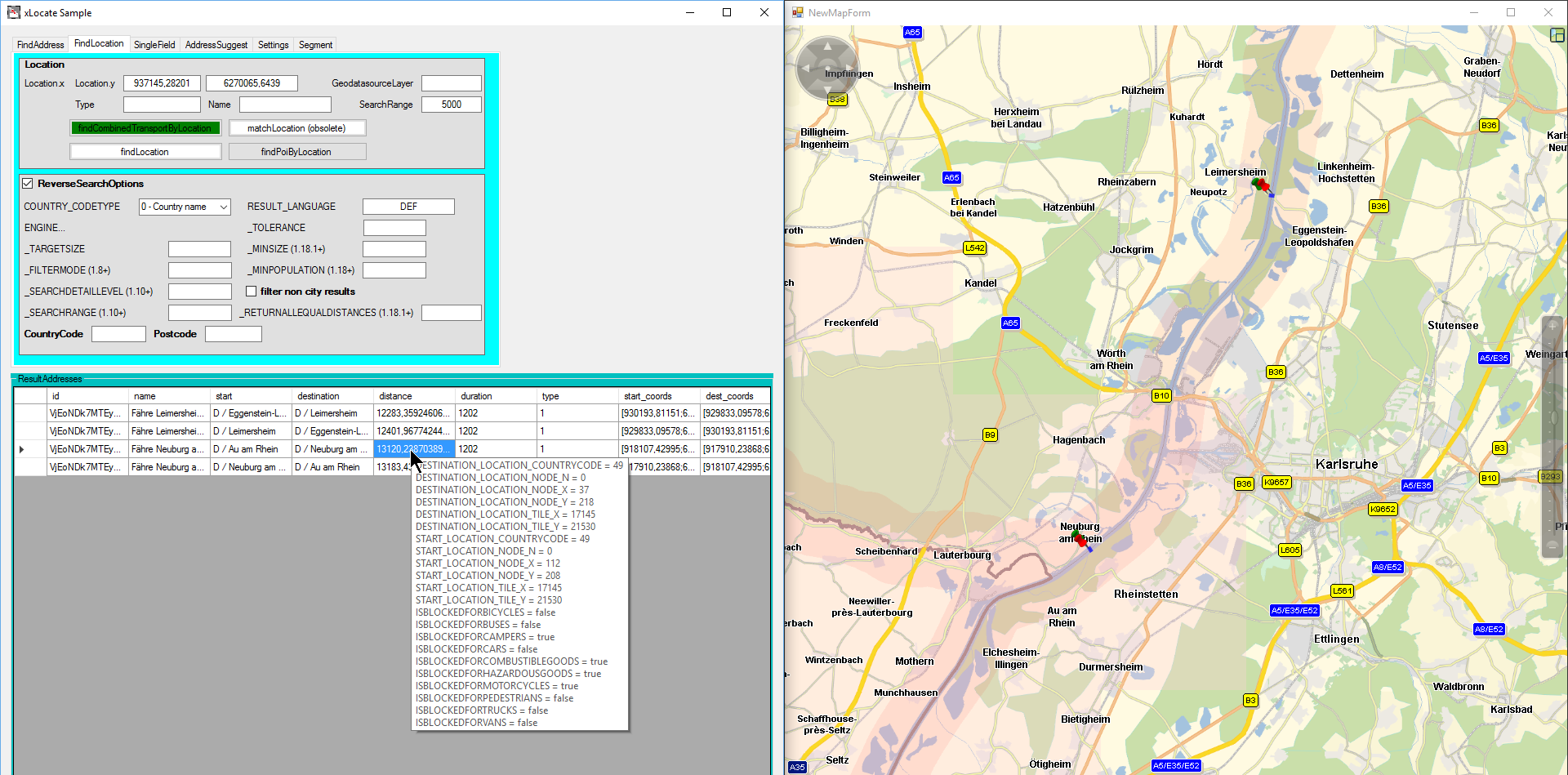Image resolution: width=1568 pixels, height=775 pixels.
Task: Click the map zoom slider handle
Action: tap(1552, 416)
